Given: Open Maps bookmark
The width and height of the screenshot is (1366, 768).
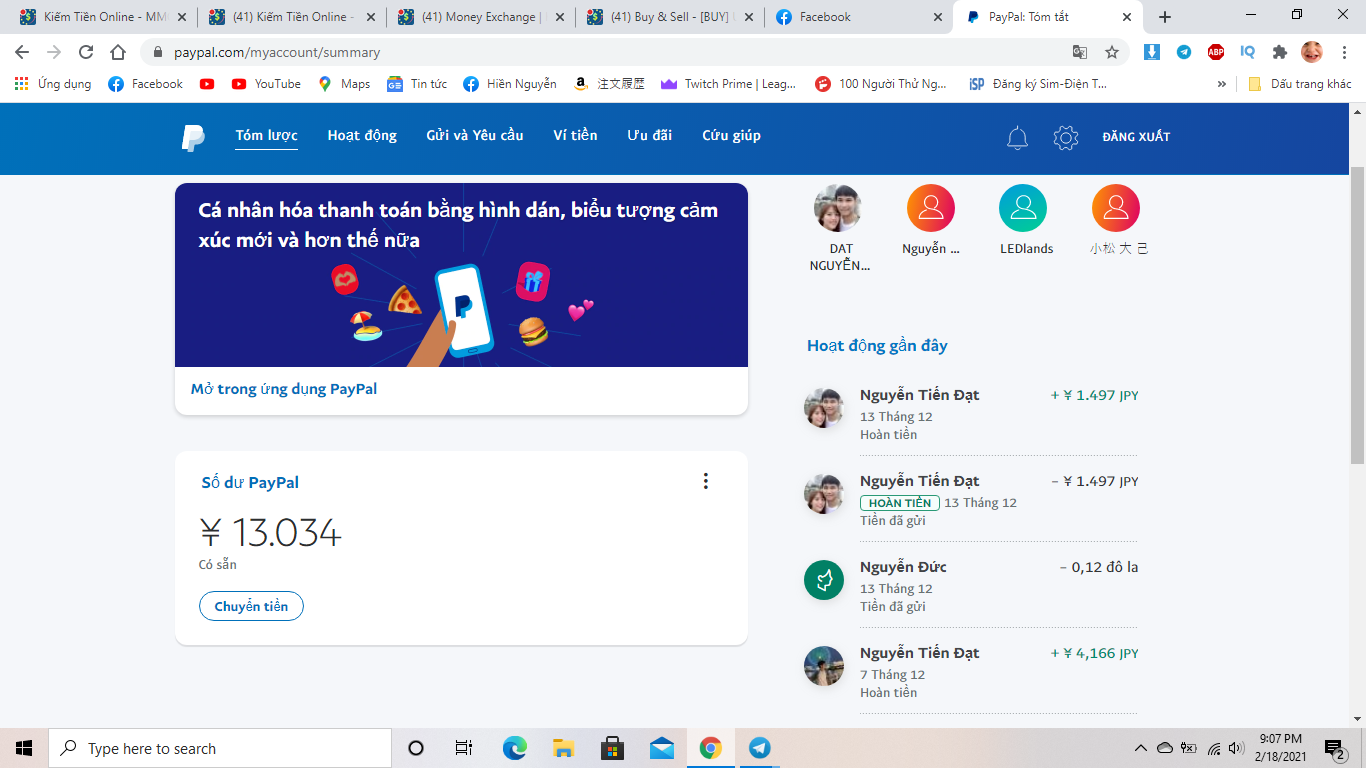Looking at the screenshot, I should point(344,84).
